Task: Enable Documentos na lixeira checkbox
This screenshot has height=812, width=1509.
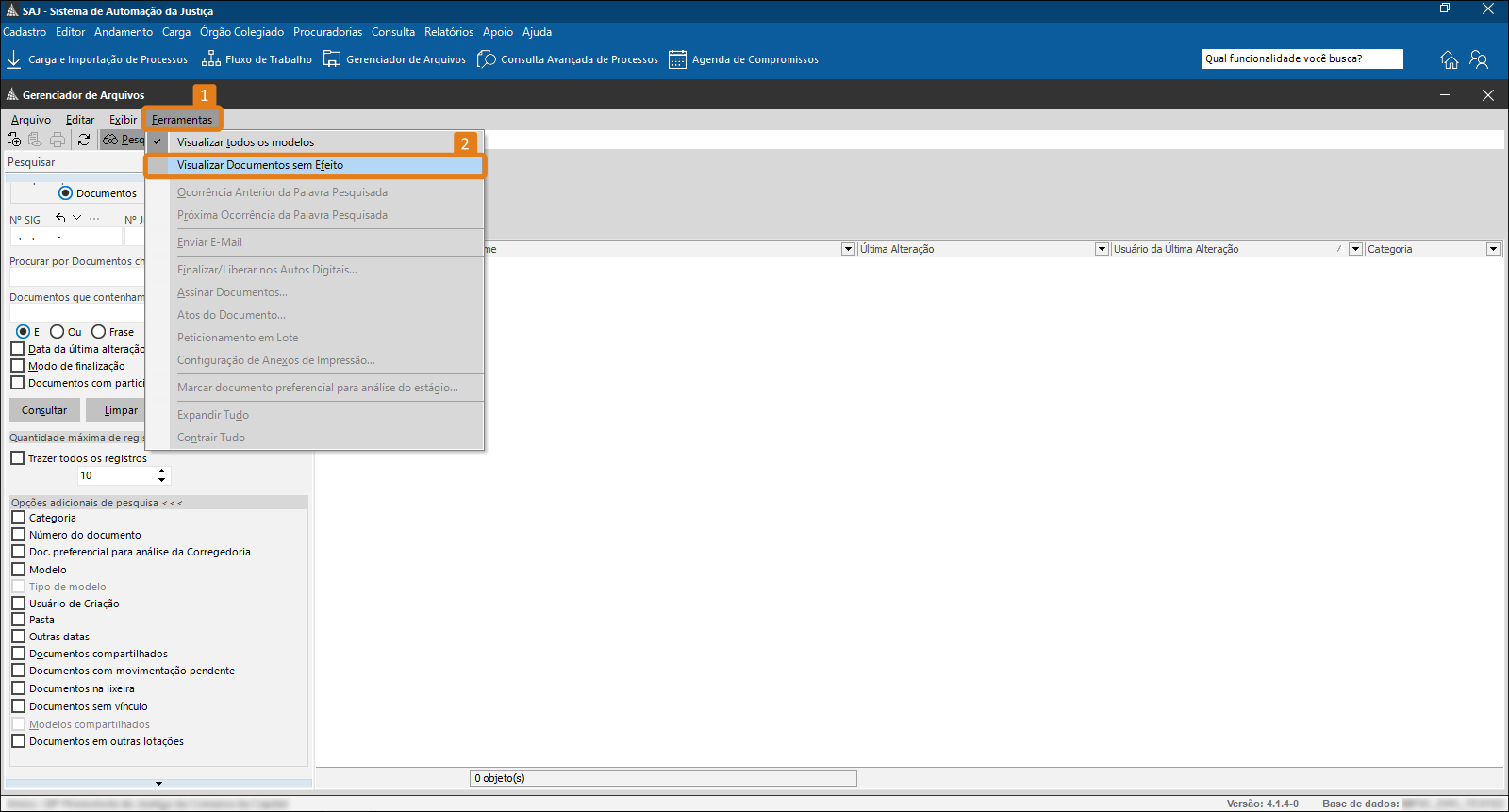Action: click(18, 688)
